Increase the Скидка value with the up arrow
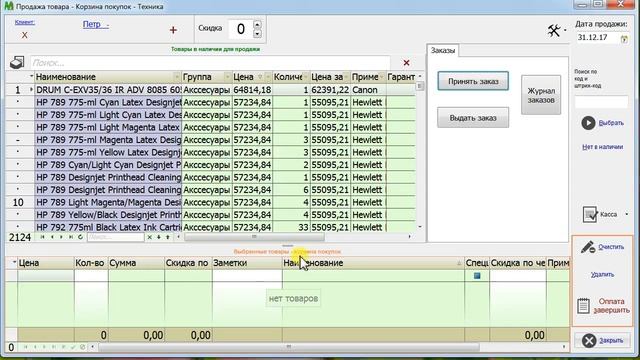640x360 pixels. [x=257, y=24]
